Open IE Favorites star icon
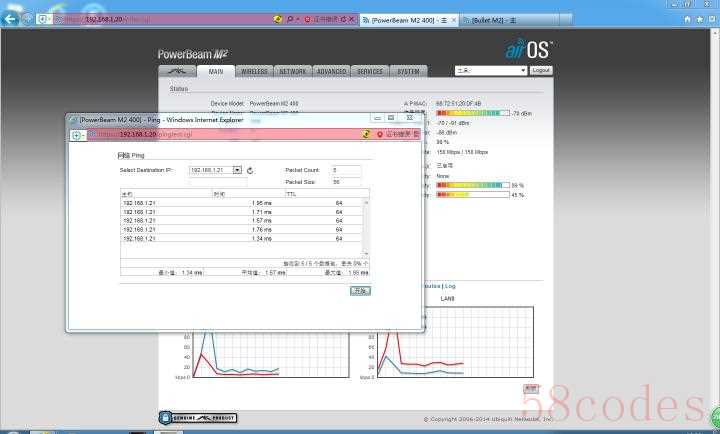720x434 pixels. [699, 19]
